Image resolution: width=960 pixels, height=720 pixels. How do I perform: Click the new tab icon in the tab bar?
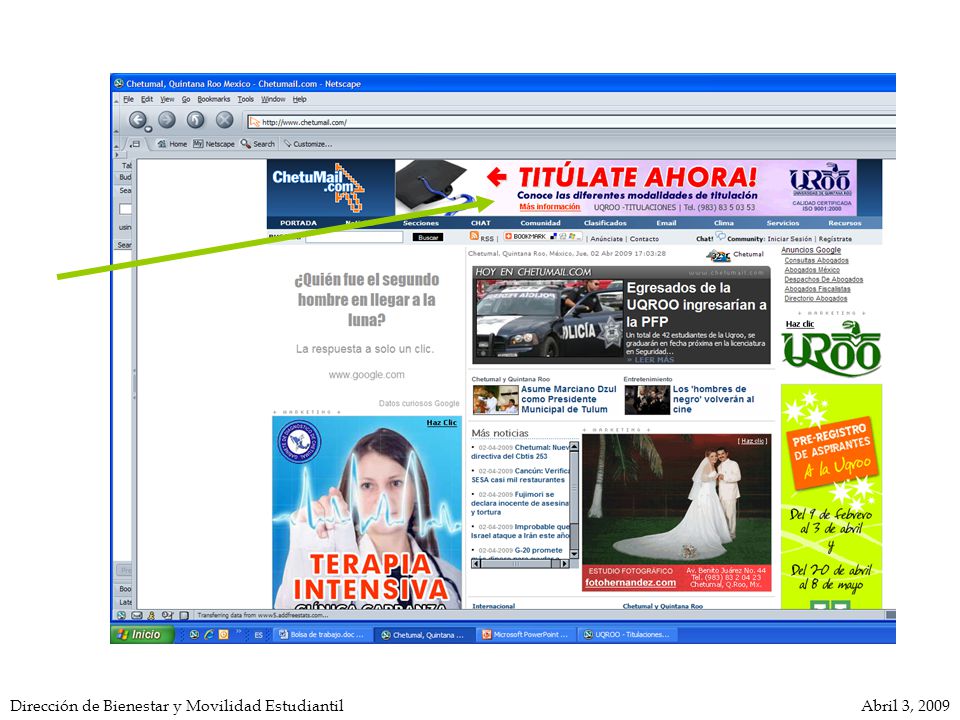tap(135, 144)
